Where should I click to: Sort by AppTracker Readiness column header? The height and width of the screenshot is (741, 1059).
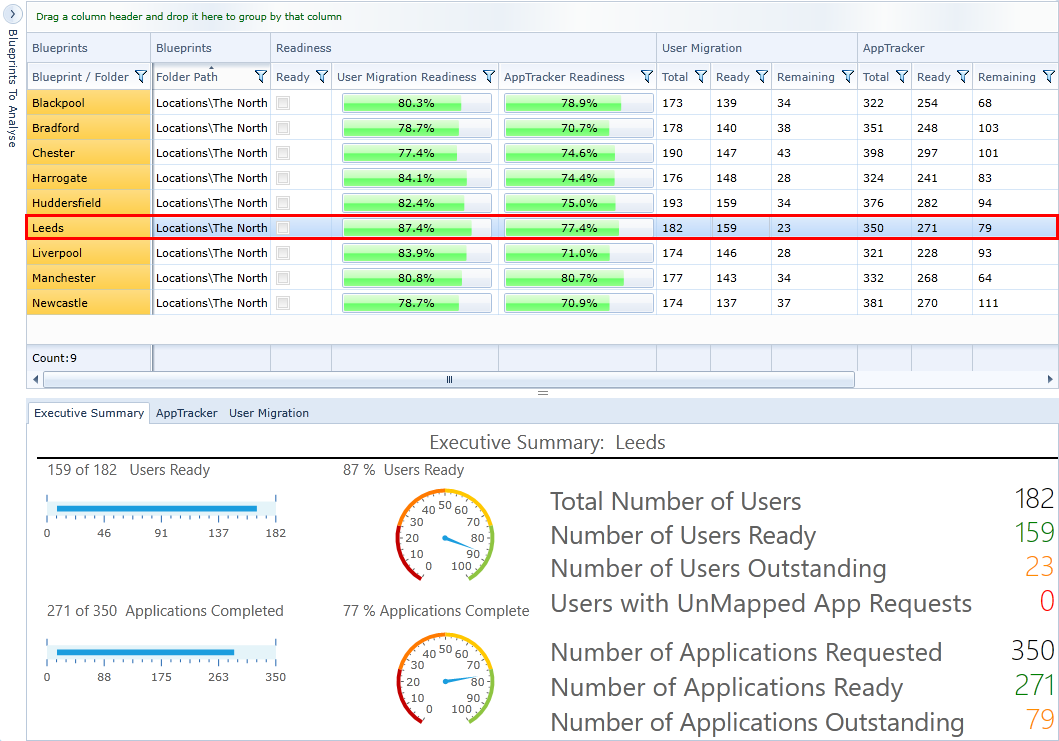pos(564,77)
